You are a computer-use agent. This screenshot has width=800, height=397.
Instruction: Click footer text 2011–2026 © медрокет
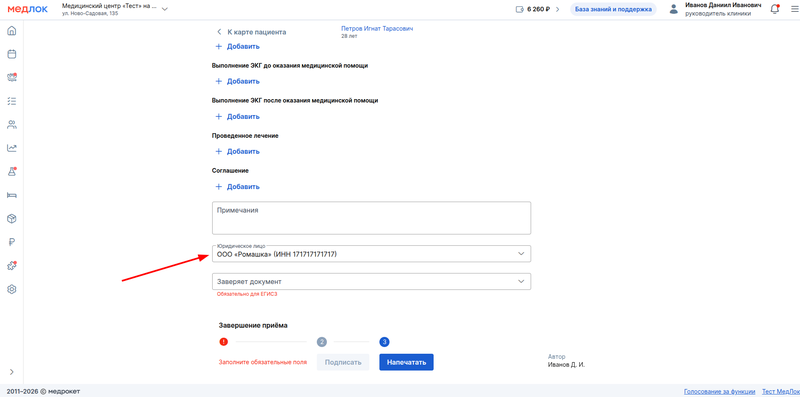[43, 391]
